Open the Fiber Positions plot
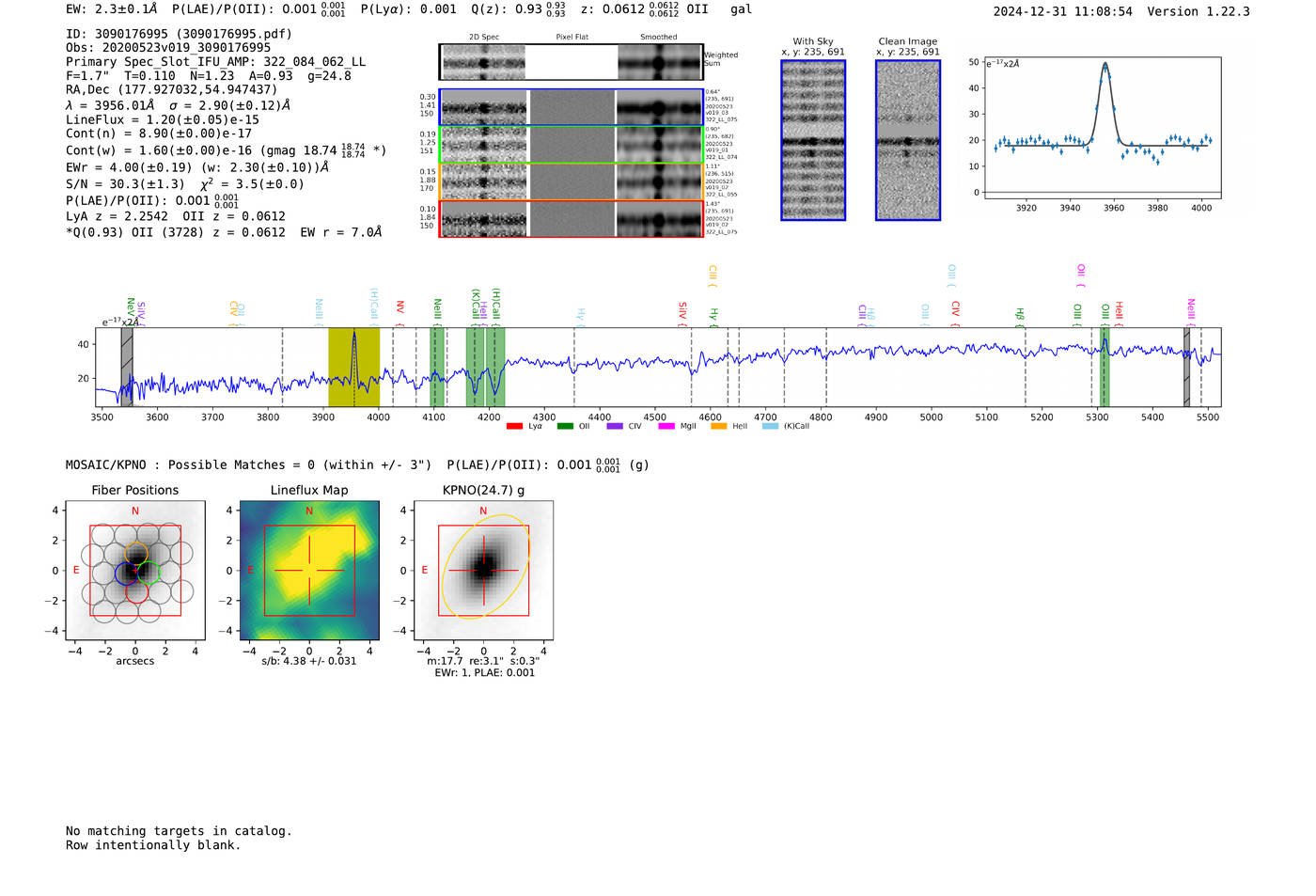The height and width of the screenshot is (896, 1316). tap(135, 571)
